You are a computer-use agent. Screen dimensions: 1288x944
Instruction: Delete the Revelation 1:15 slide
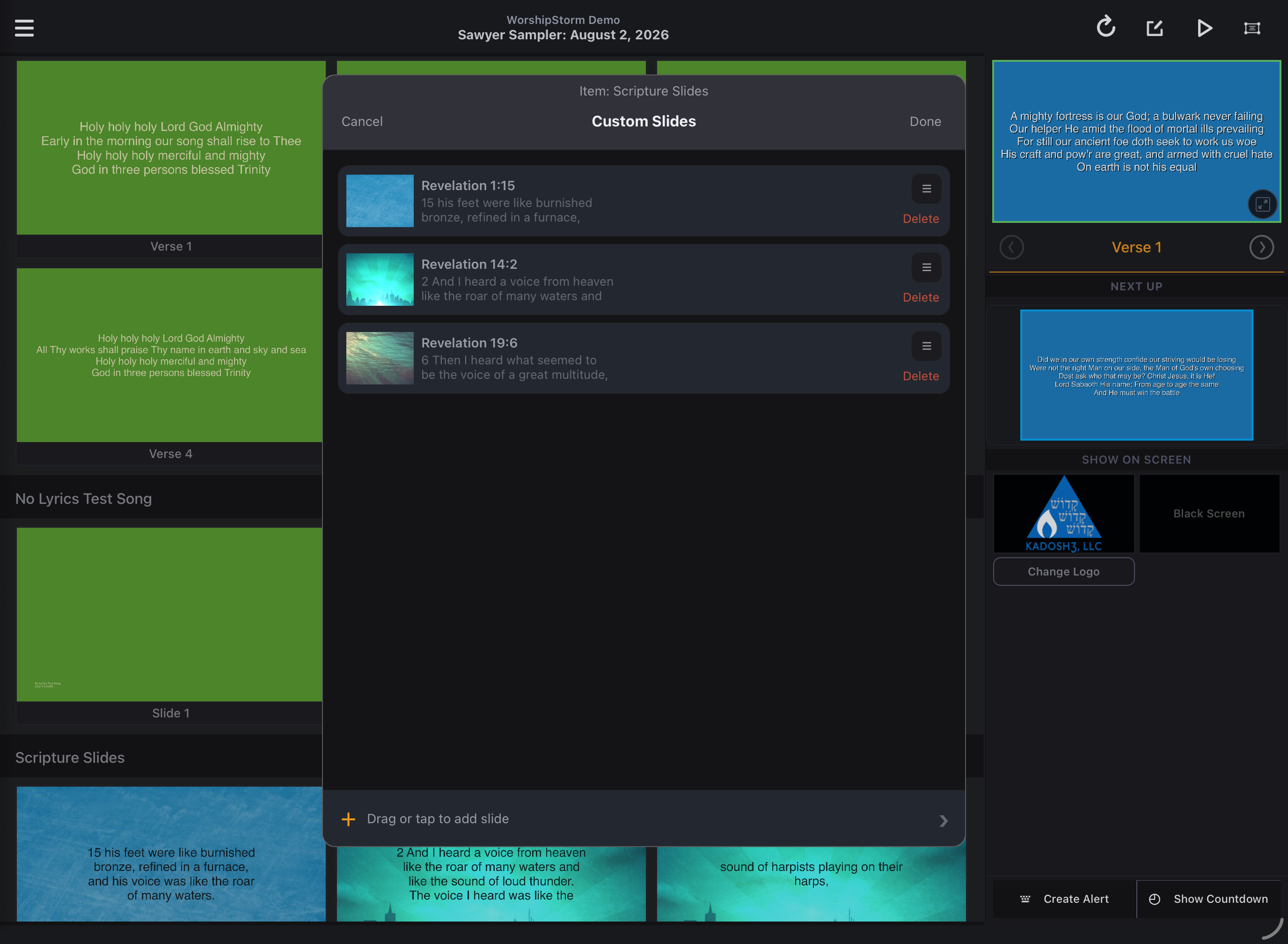[921, 219]
